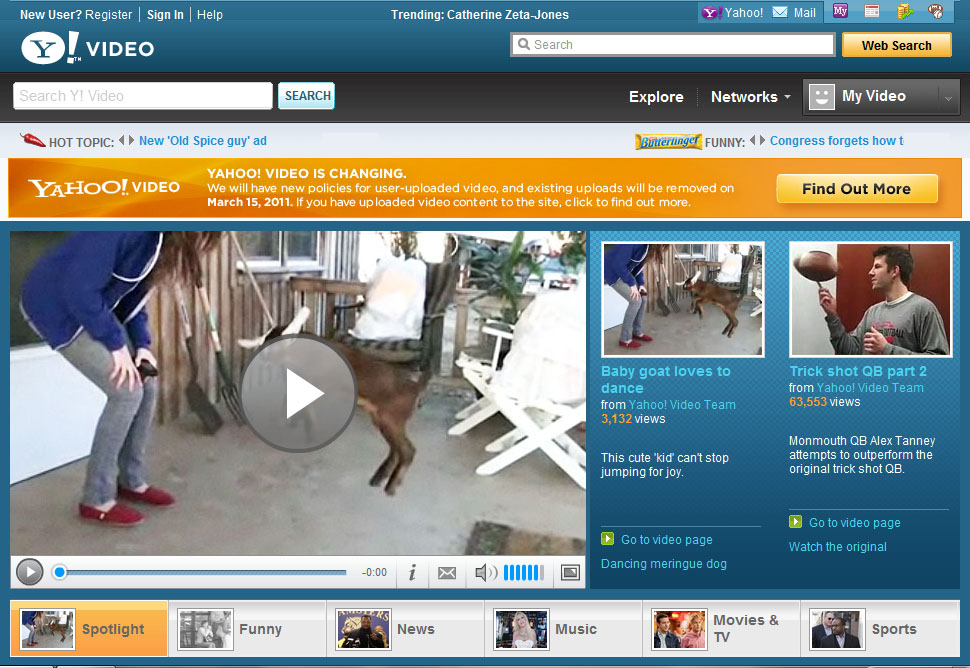Select the News category tab

point(405,628)
